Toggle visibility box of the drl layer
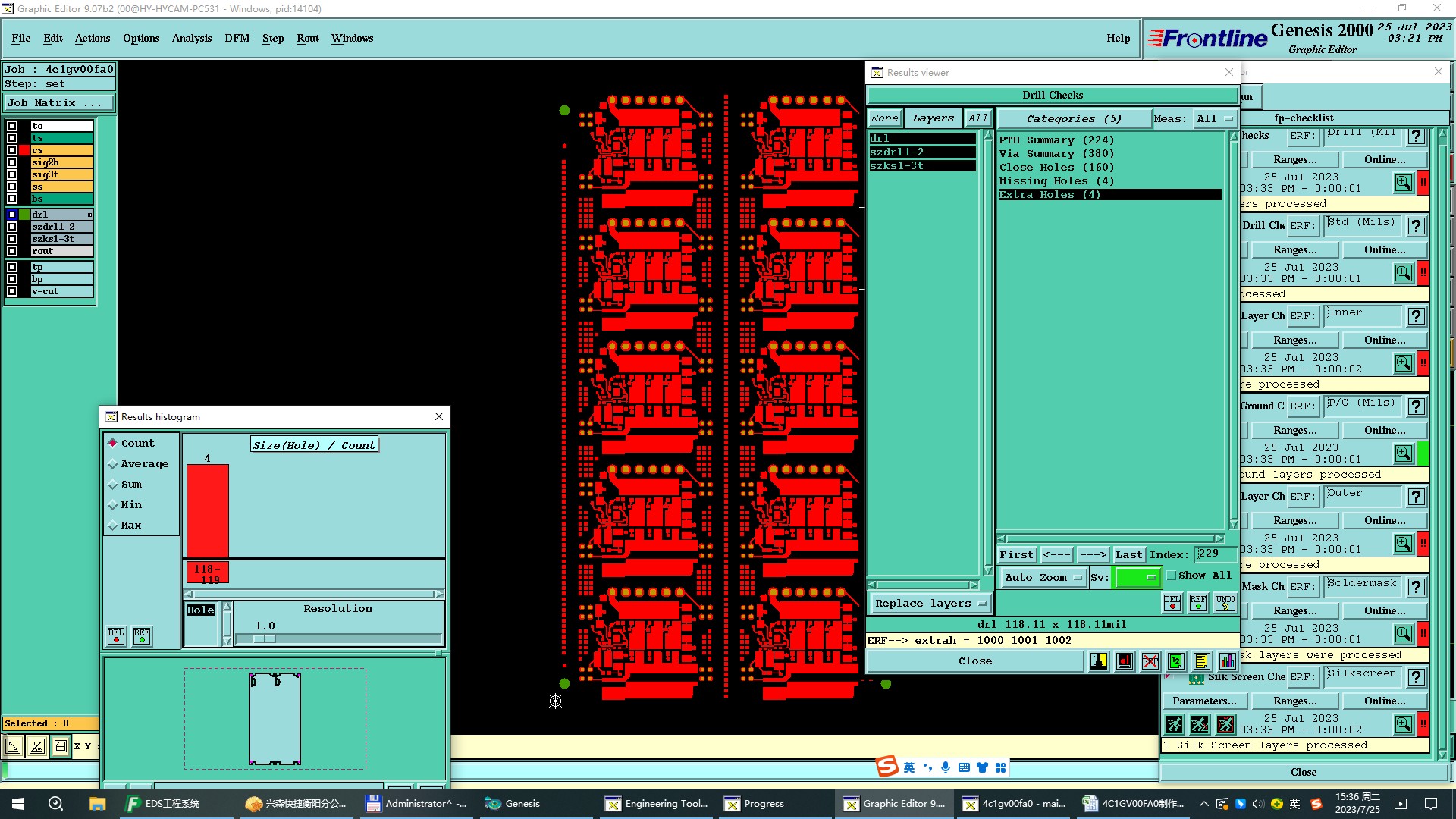This screenshot has width=1456, height=819. tap(12, 215)
